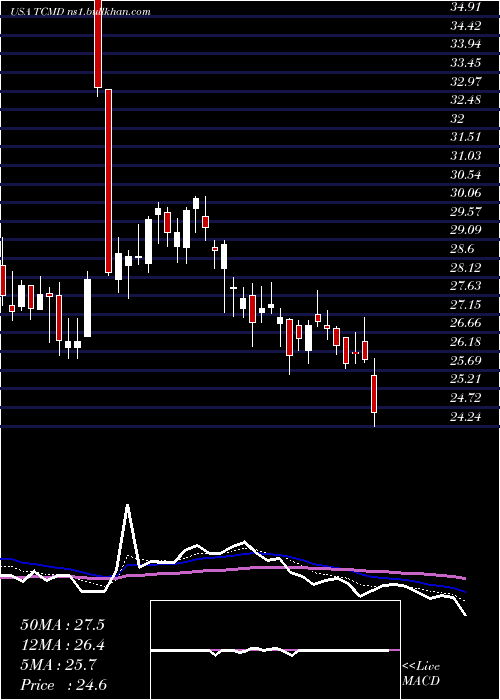This screenshot has height=700, width=500.
Task: Click the 31.51 price axis label
Action: (x=465, y=137)
